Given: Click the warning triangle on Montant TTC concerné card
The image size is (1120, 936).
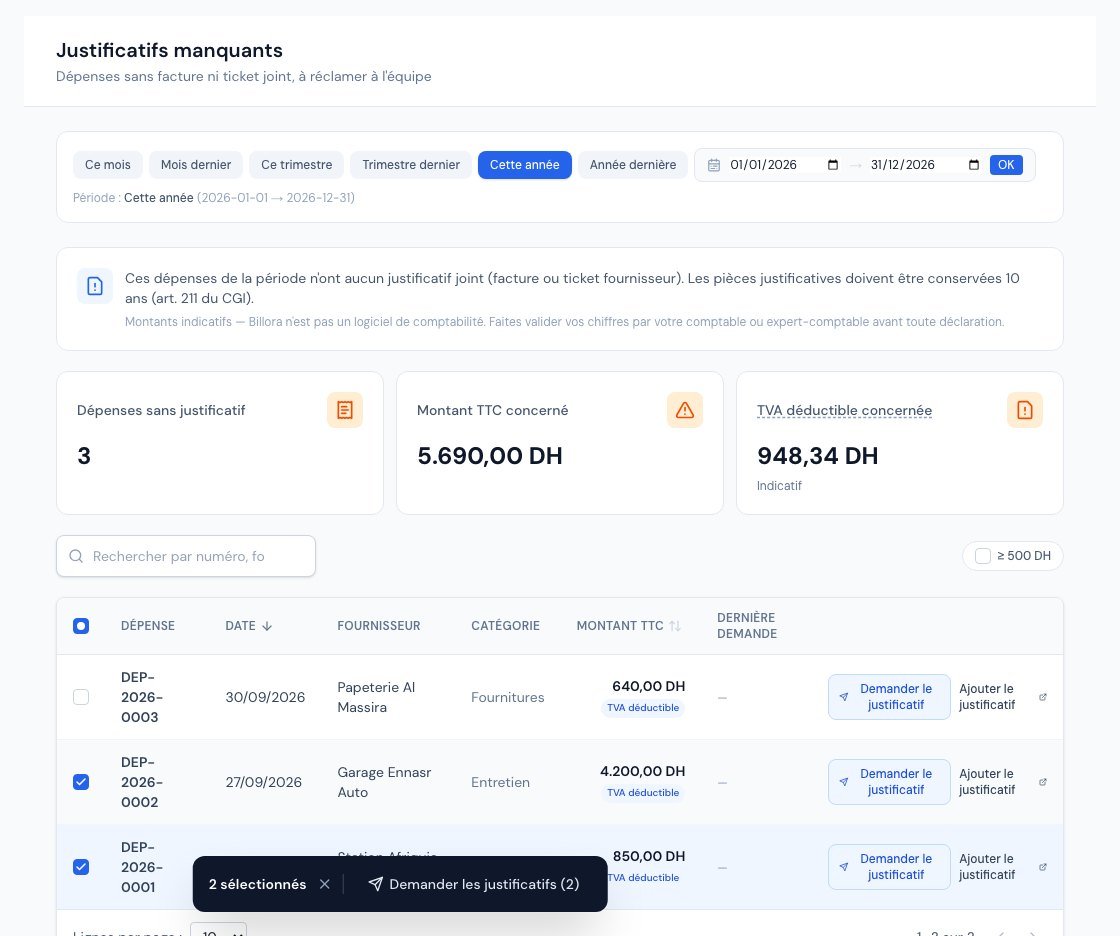Looking at the screenshot, I should (x=685, y=410).
